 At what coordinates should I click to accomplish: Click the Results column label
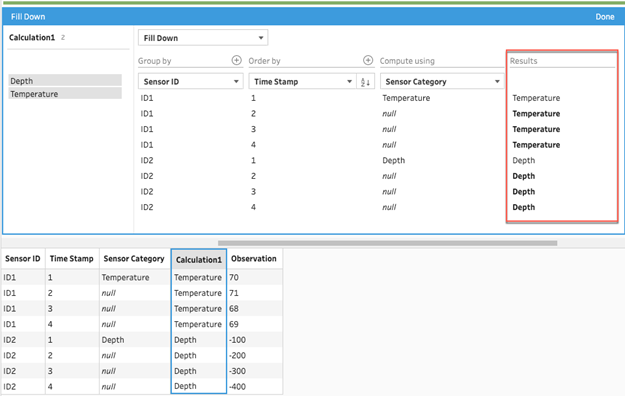523,61
